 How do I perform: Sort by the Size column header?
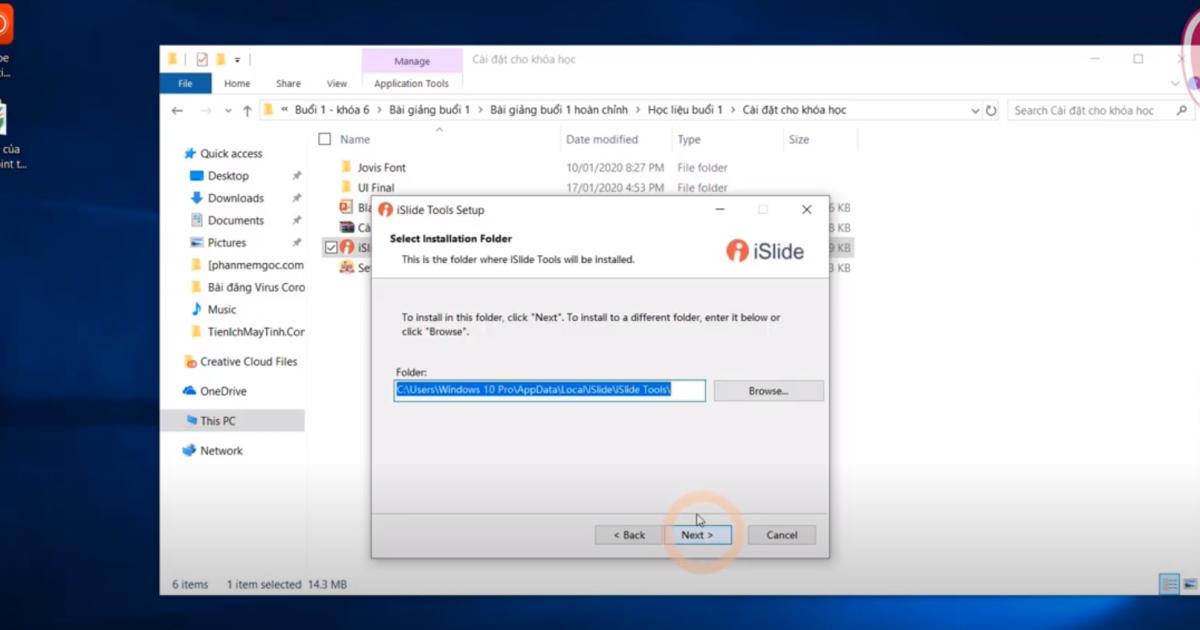coord(799,140)
